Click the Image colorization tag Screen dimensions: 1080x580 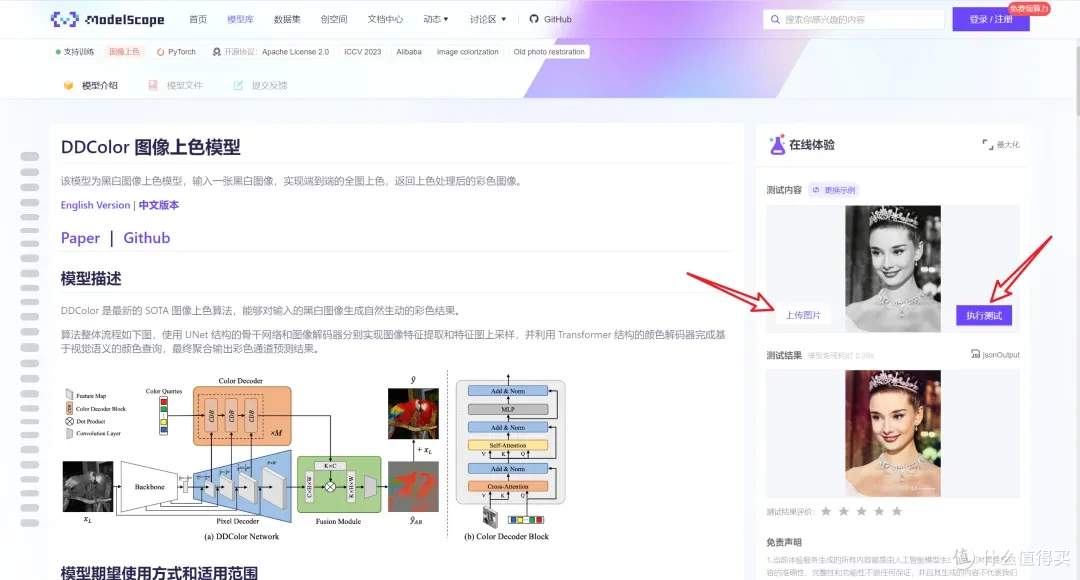[468, 52]
